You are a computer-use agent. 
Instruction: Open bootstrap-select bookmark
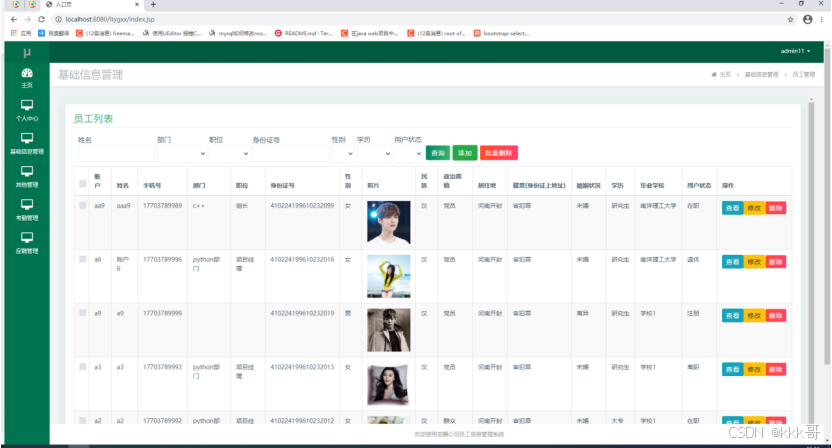coord(501,33)
